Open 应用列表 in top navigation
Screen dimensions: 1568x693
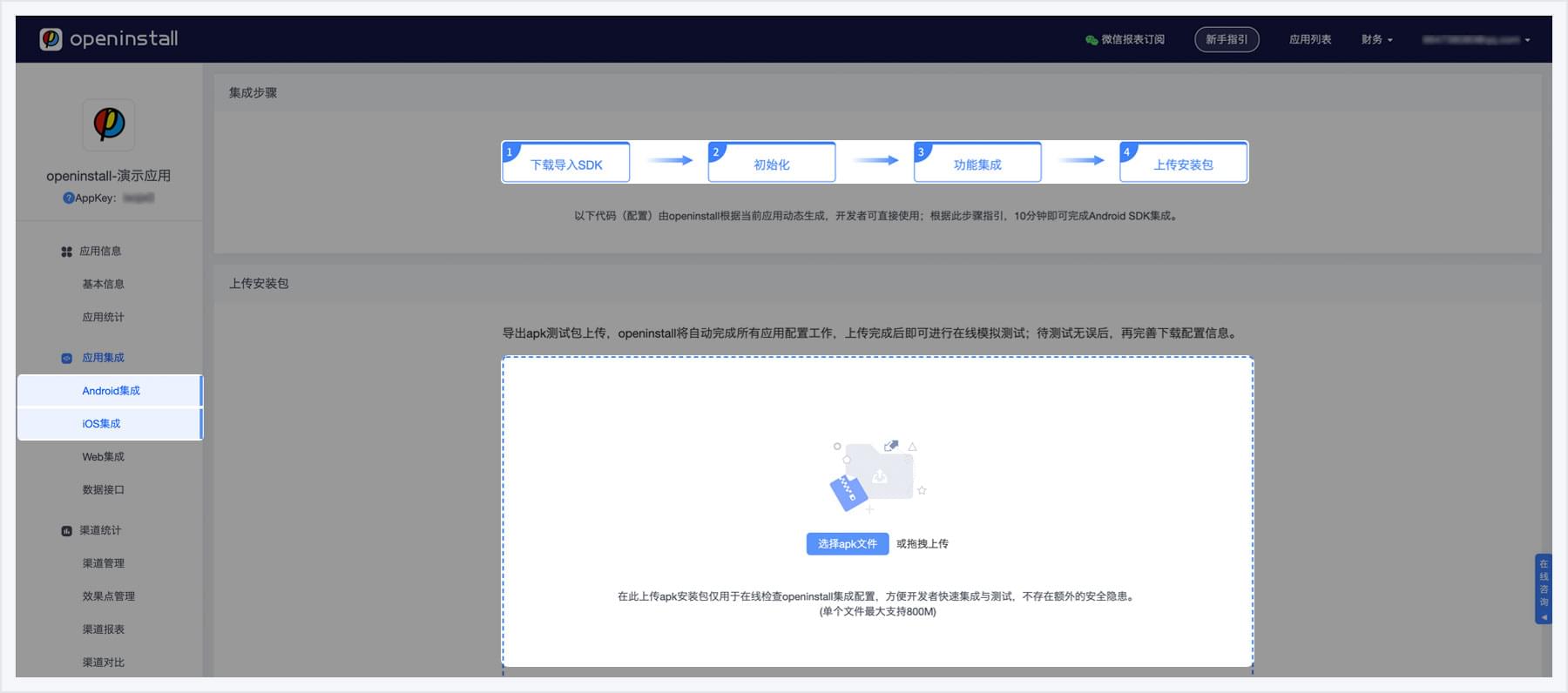[x=1310, y=39]
